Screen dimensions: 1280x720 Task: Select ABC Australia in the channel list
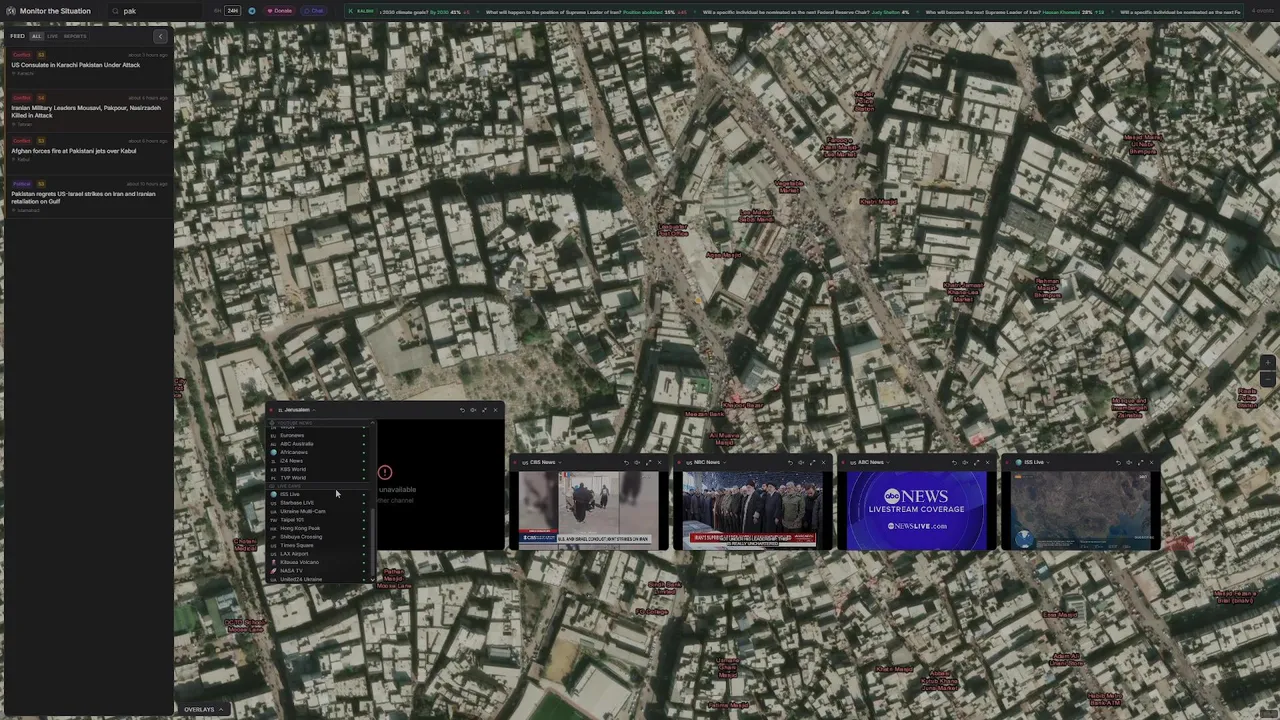(x=319, y=444)
